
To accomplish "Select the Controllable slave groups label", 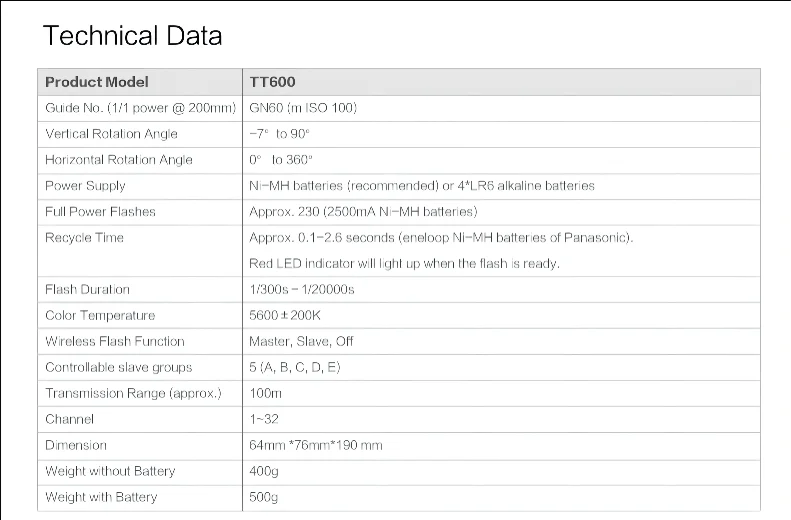I will pos(118,367).
